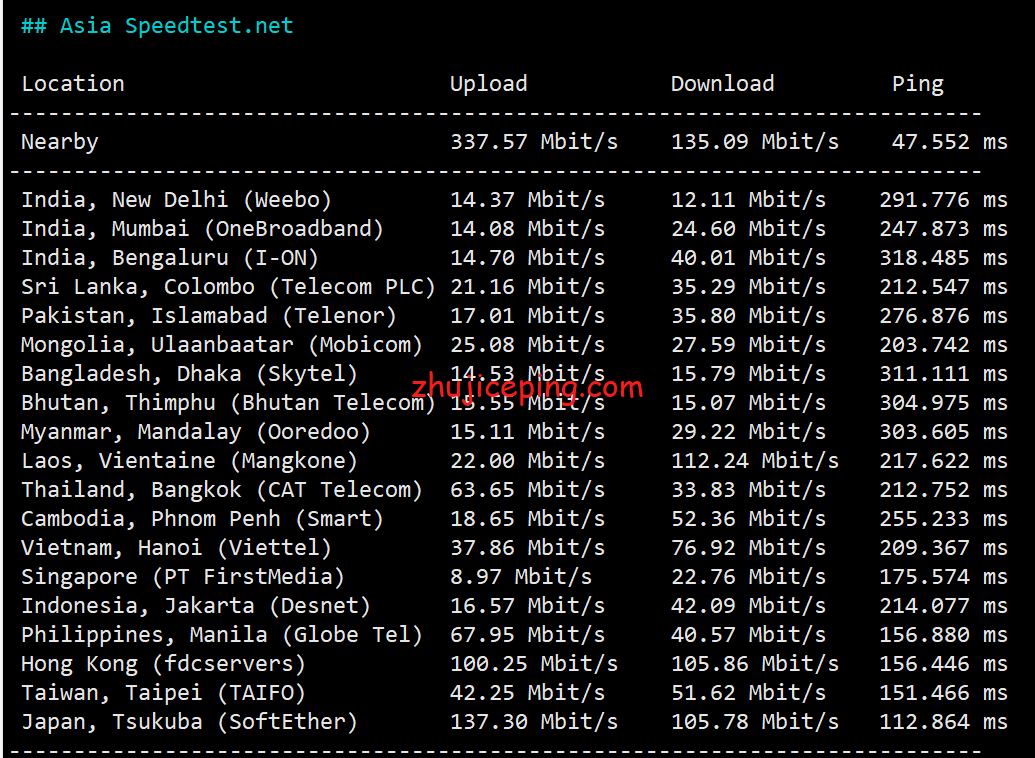Select the Upload column header
This screenshot has height=758, width=1035.
(488, 85)
